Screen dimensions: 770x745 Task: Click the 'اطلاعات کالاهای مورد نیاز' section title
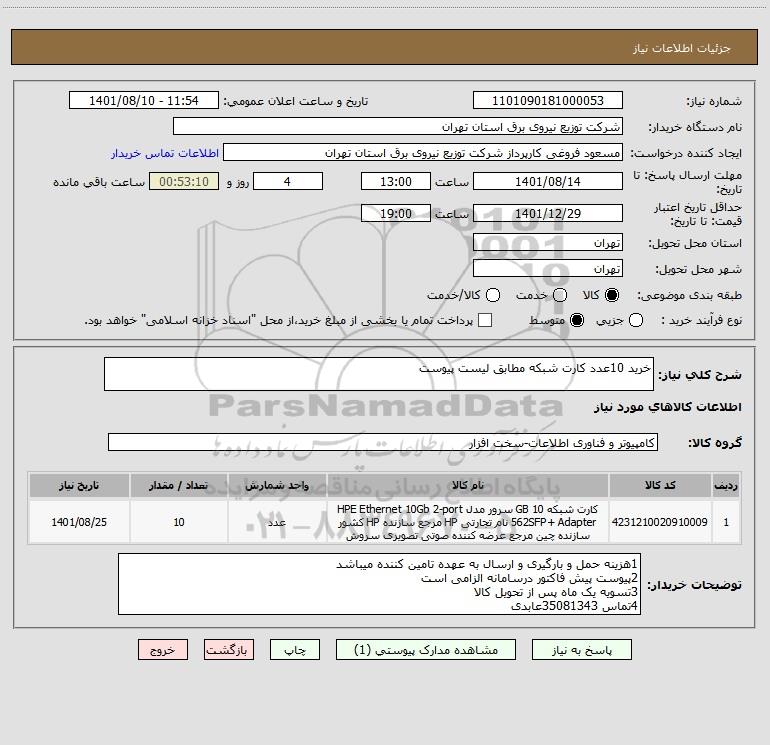(668, 407)
